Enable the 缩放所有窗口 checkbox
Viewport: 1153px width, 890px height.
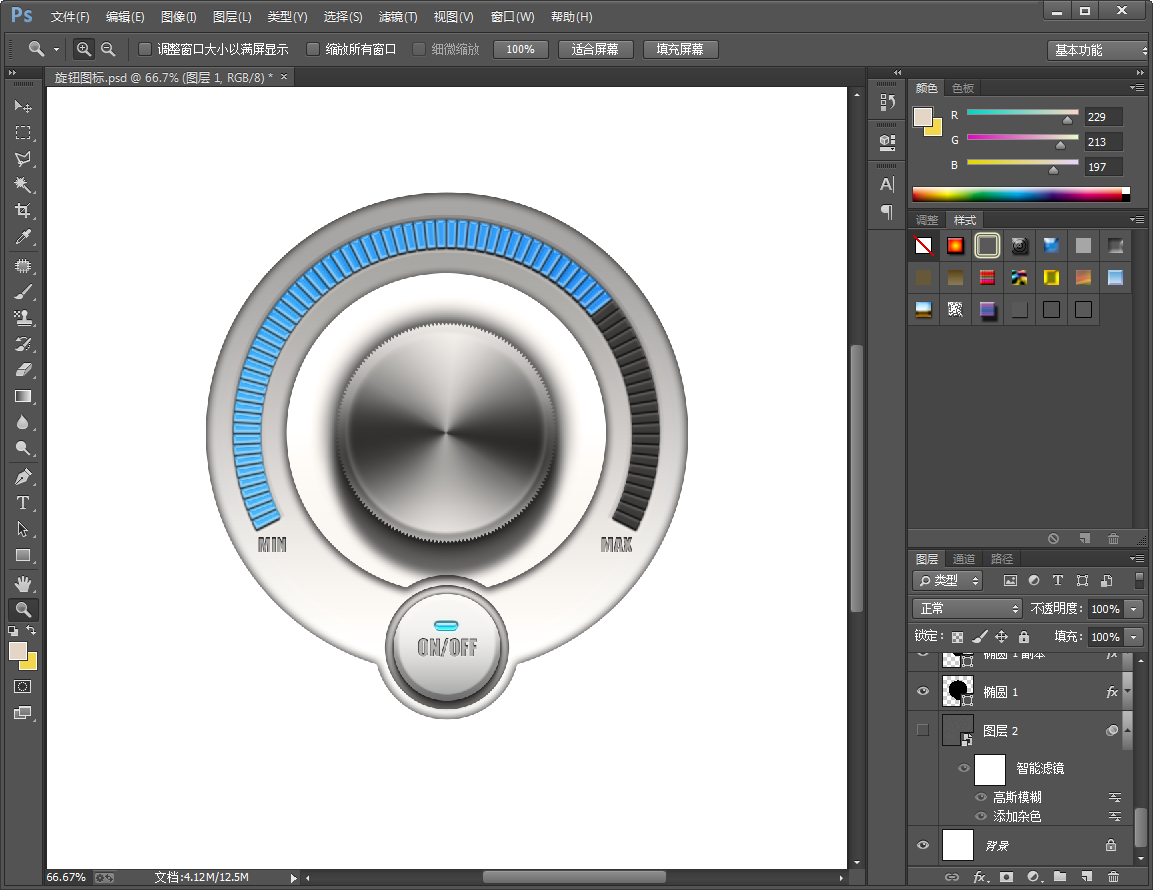tap(313, 49)
